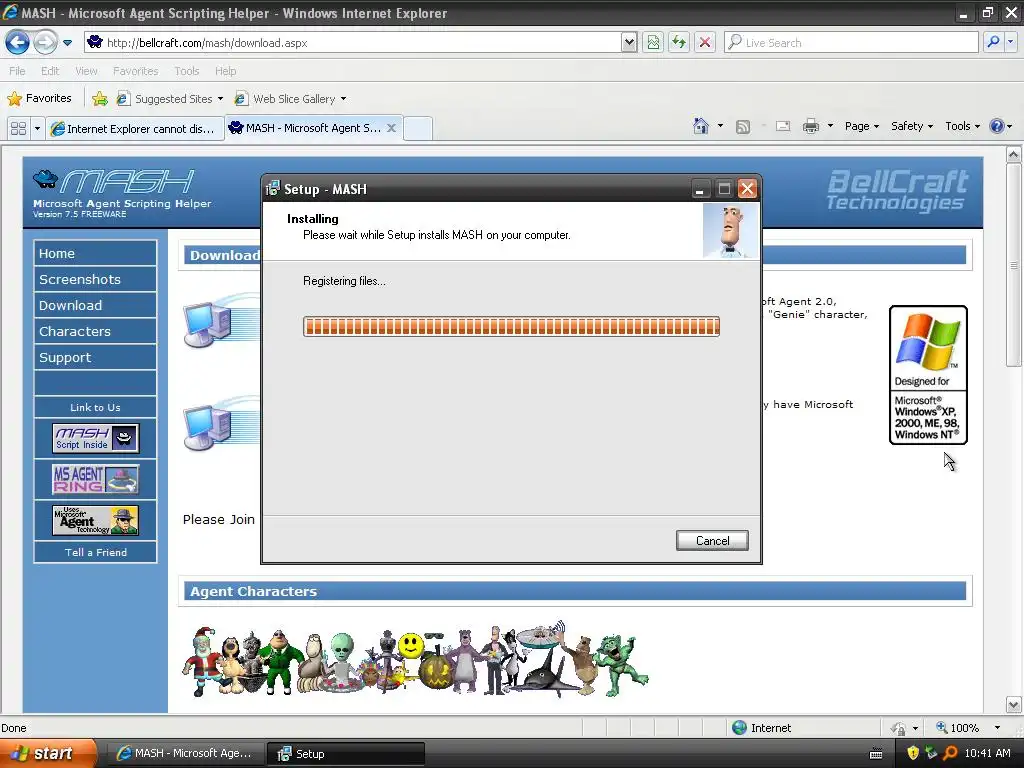This screenshot has height=768, width=1024.
Task: Click the Home icon in command bar
Action: (701, 126)
